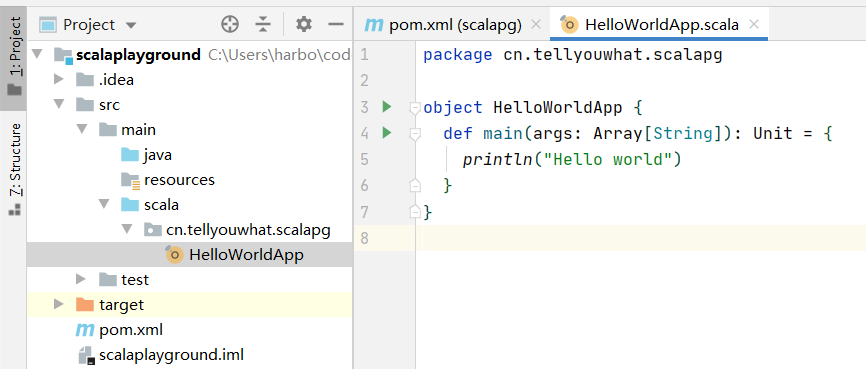Select the java source folder

(157, 155)
